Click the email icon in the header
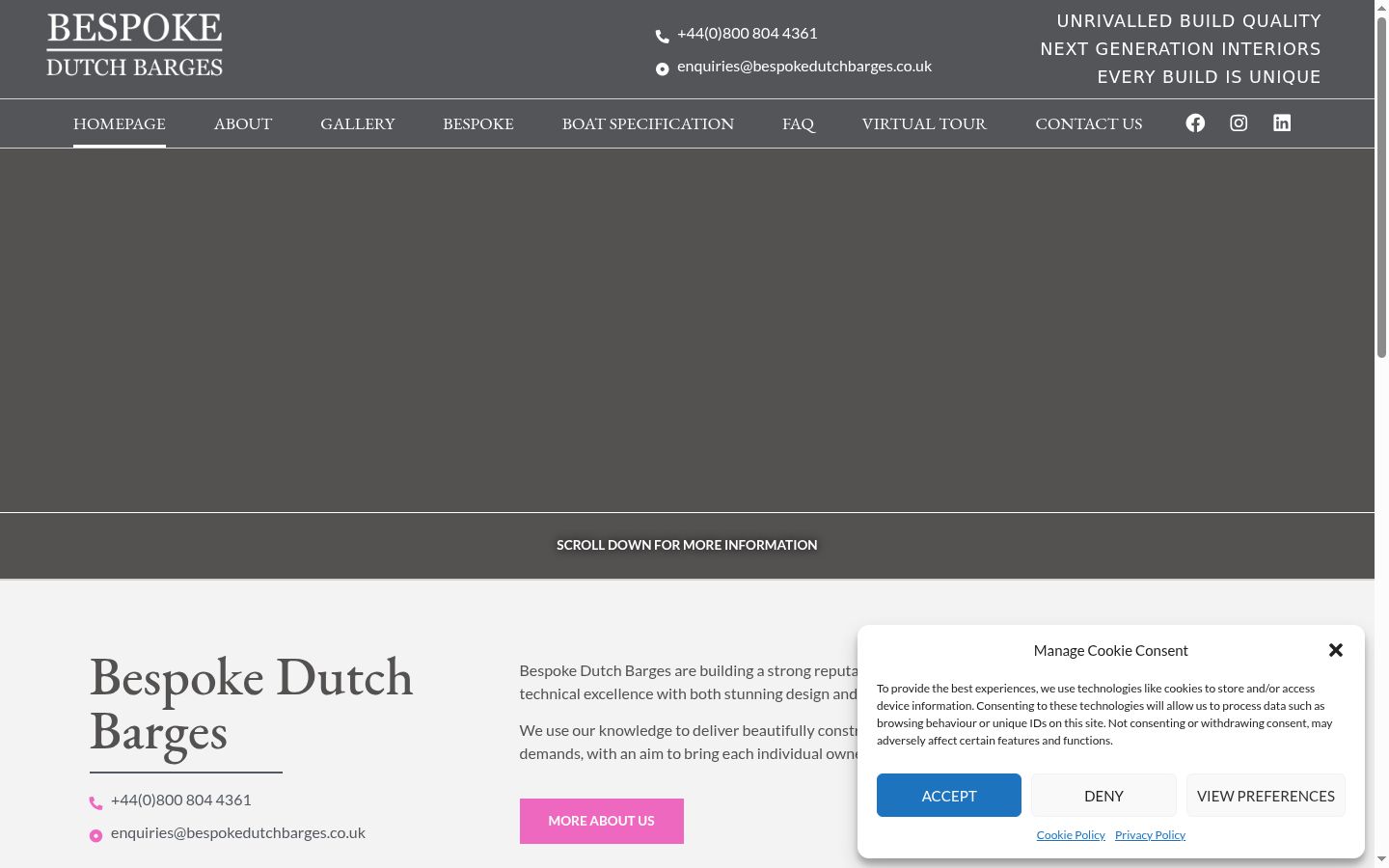The width and height of the screenshot is (1389, 868). 662,68
